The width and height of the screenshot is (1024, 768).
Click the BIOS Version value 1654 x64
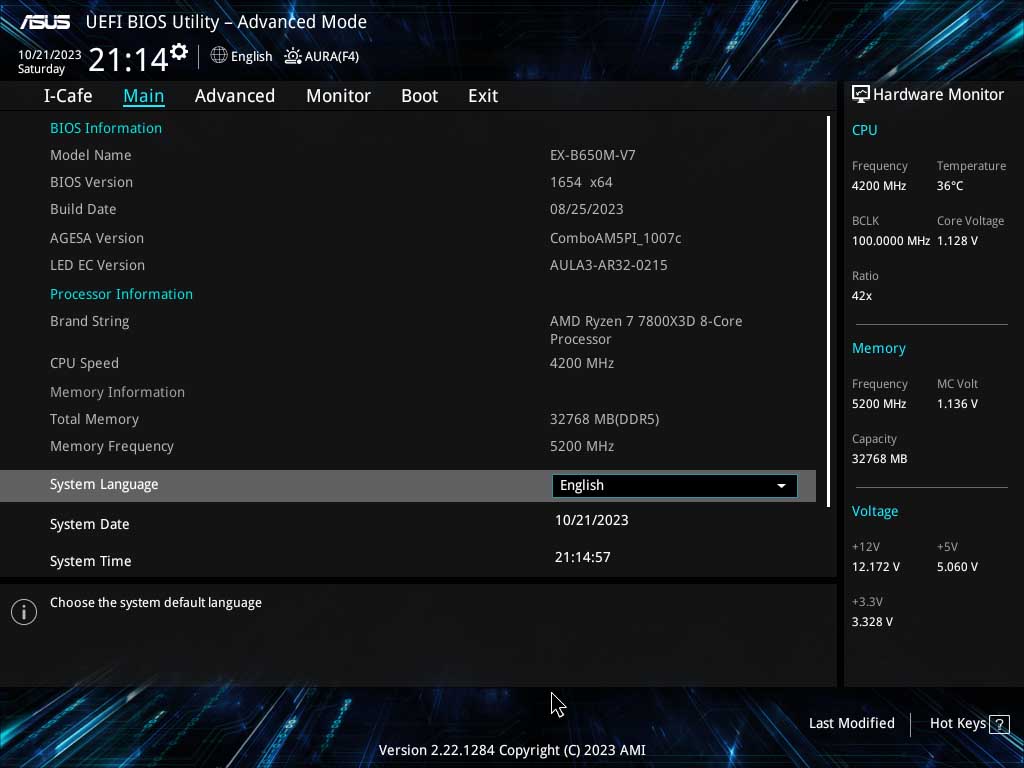click(581, 182)
